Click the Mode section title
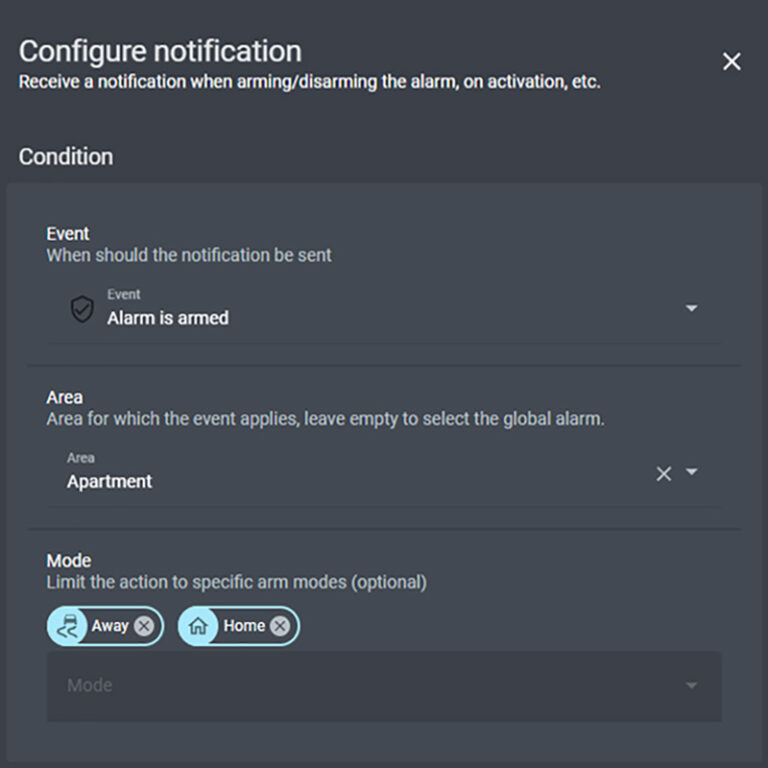 coord(69,560)
